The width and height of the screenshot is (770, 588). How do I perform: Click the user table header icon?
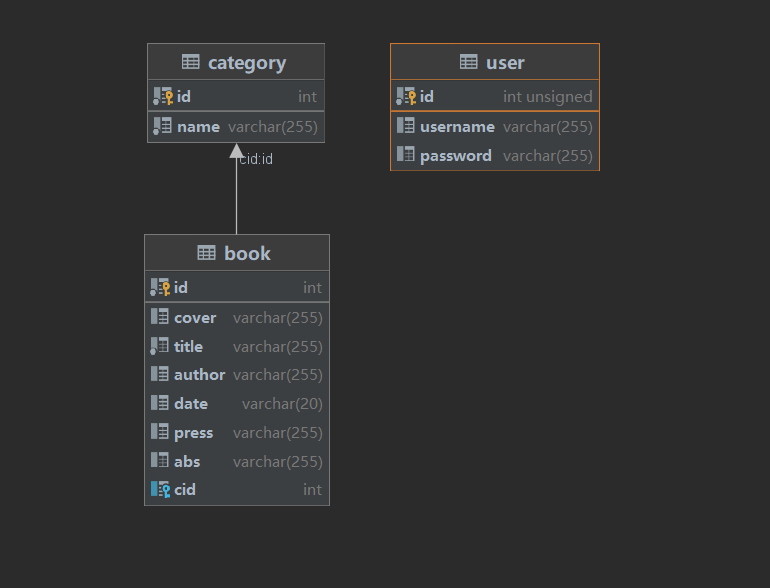469,62
